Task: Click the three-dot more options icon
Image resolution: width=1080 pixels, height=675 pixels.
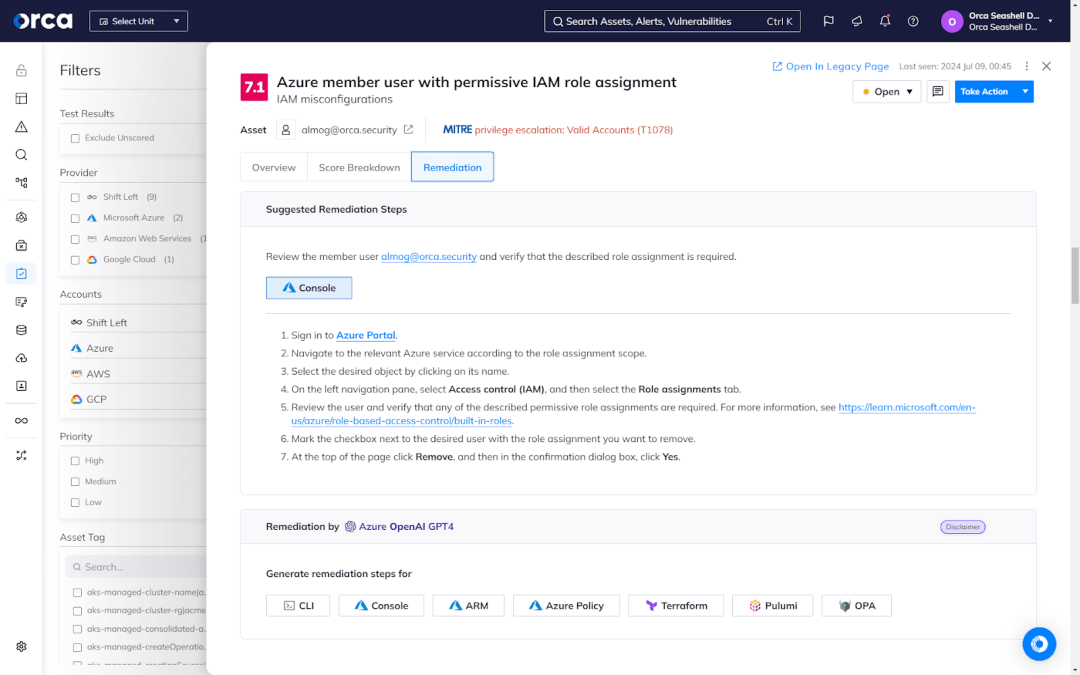Action: tap(1026, 66)
